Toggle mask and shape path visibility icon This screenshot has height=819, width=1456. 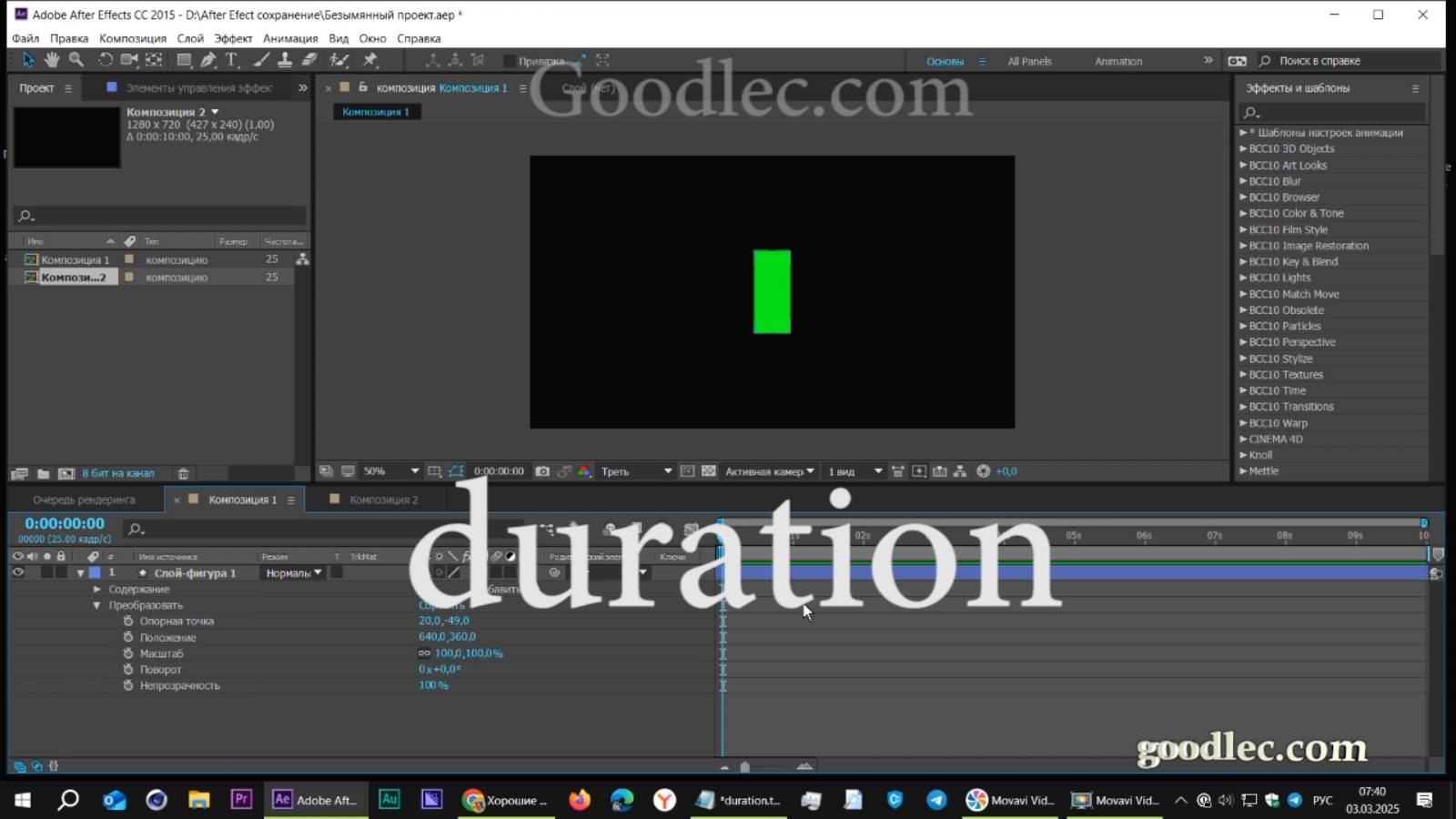click(456, 471)
